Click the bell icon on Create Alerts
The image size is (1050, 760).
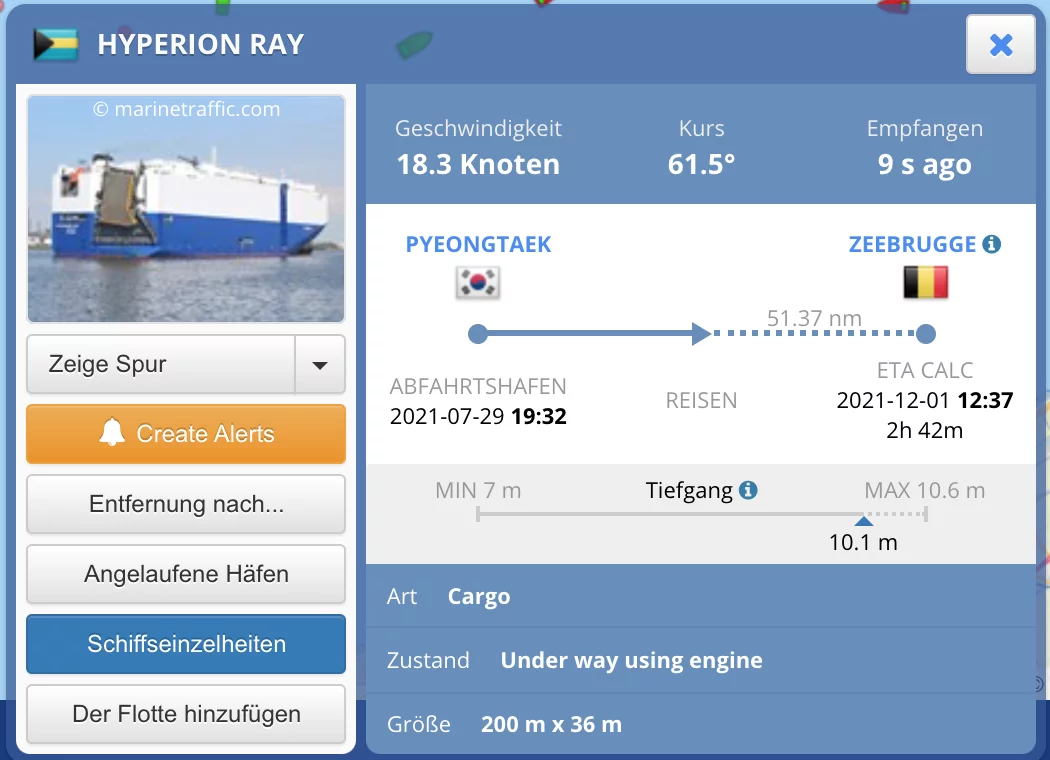pyautogui.click(x=111, y=433)
